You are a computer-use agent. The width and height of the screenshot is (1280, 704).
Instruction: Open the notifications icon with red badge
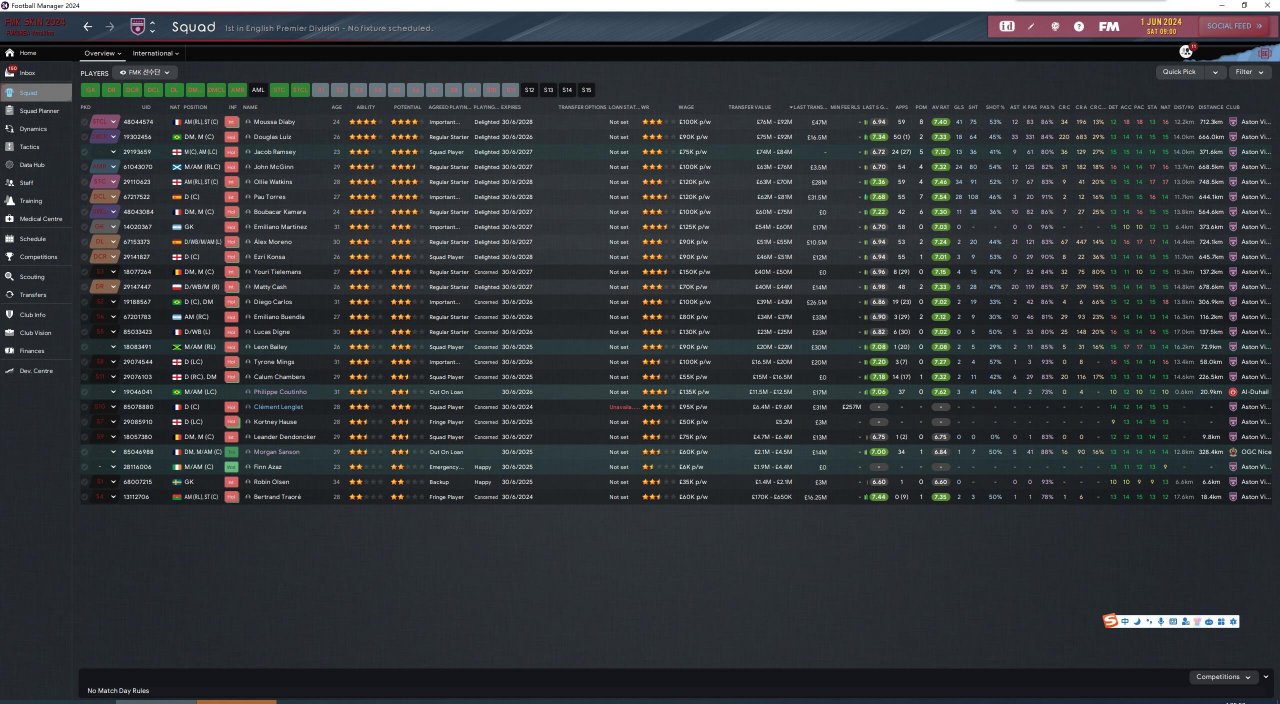(1187, 51)
